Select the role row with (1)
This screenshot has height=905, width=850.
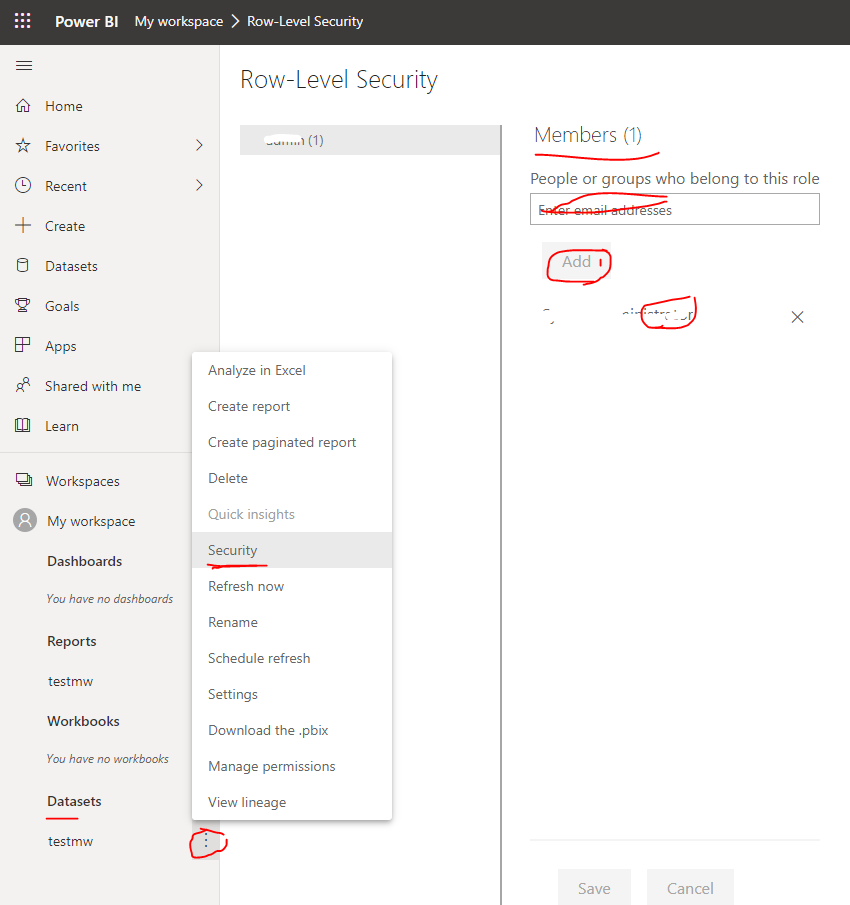tap(370, 140)
